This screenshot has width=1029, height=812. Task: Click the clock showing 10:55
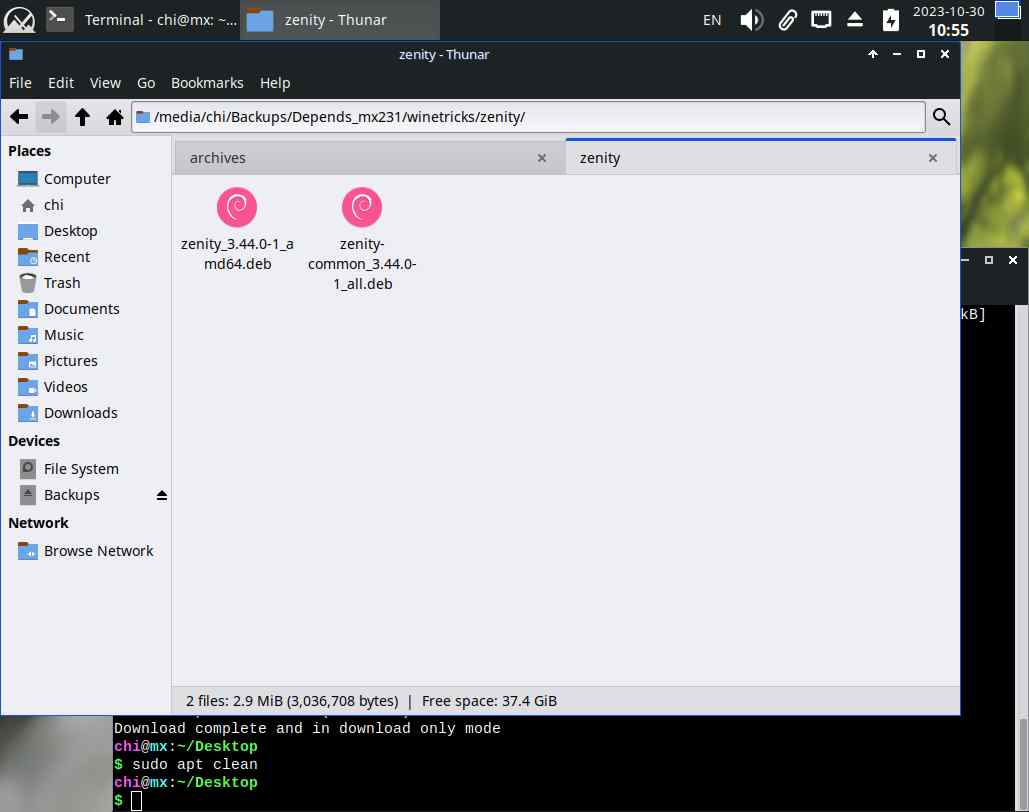(x=947, y=30)
